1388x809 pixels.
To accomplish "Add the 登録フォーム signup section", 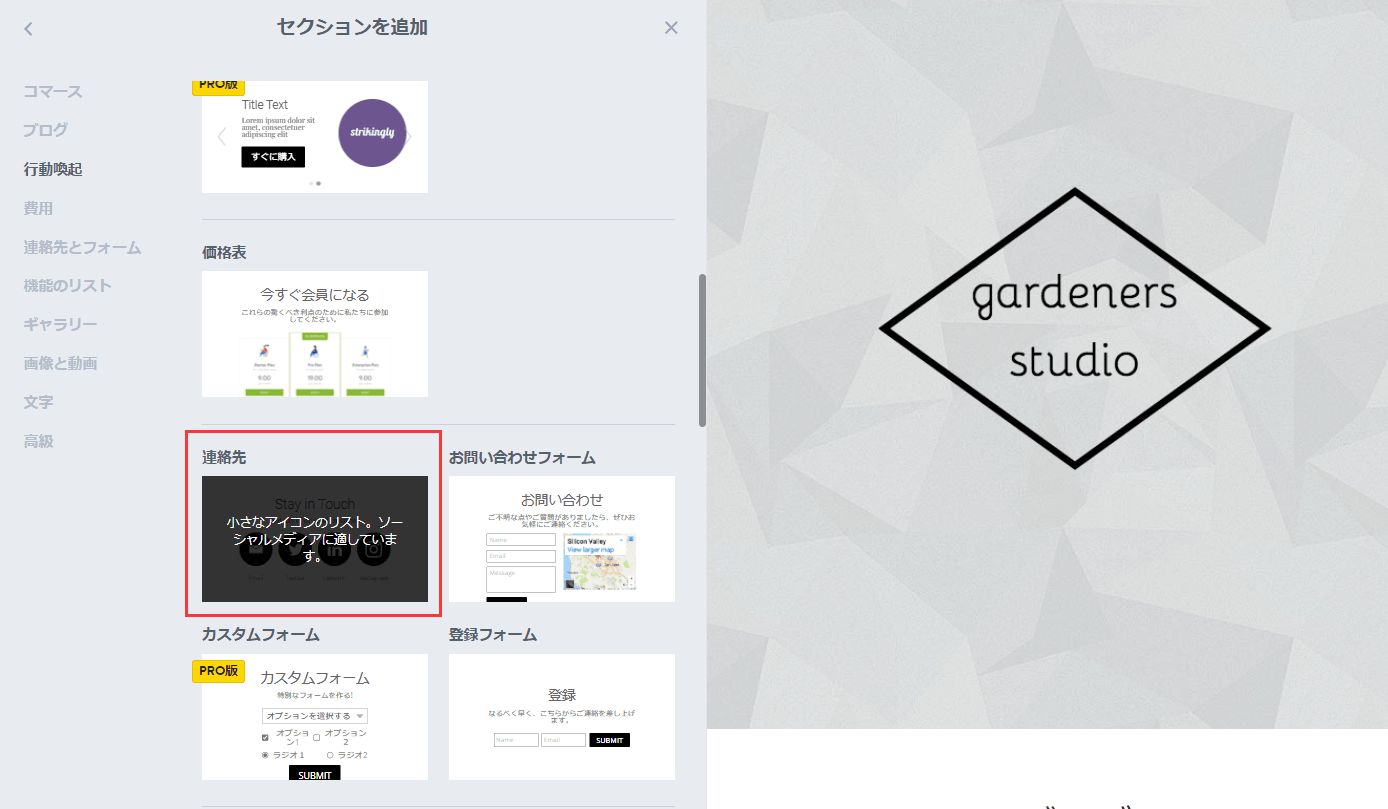I will pyautogui.click(x=561, y=717).
